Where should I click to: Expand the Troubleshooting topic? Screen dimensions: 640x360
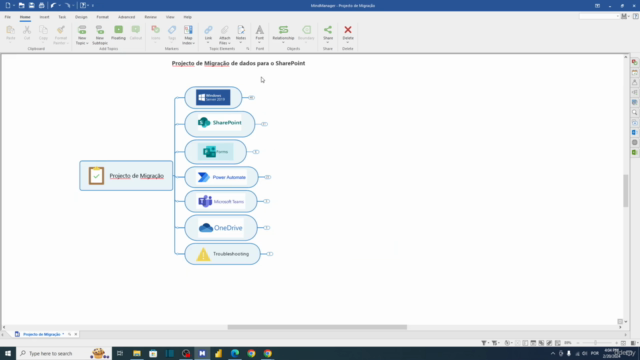pos(270,254)
